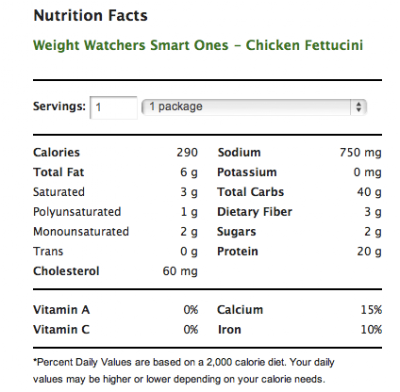The height and width of the screenshot is (392, 400).
Task: Select the Total Carbs label
Action: [x=251, y=192]
